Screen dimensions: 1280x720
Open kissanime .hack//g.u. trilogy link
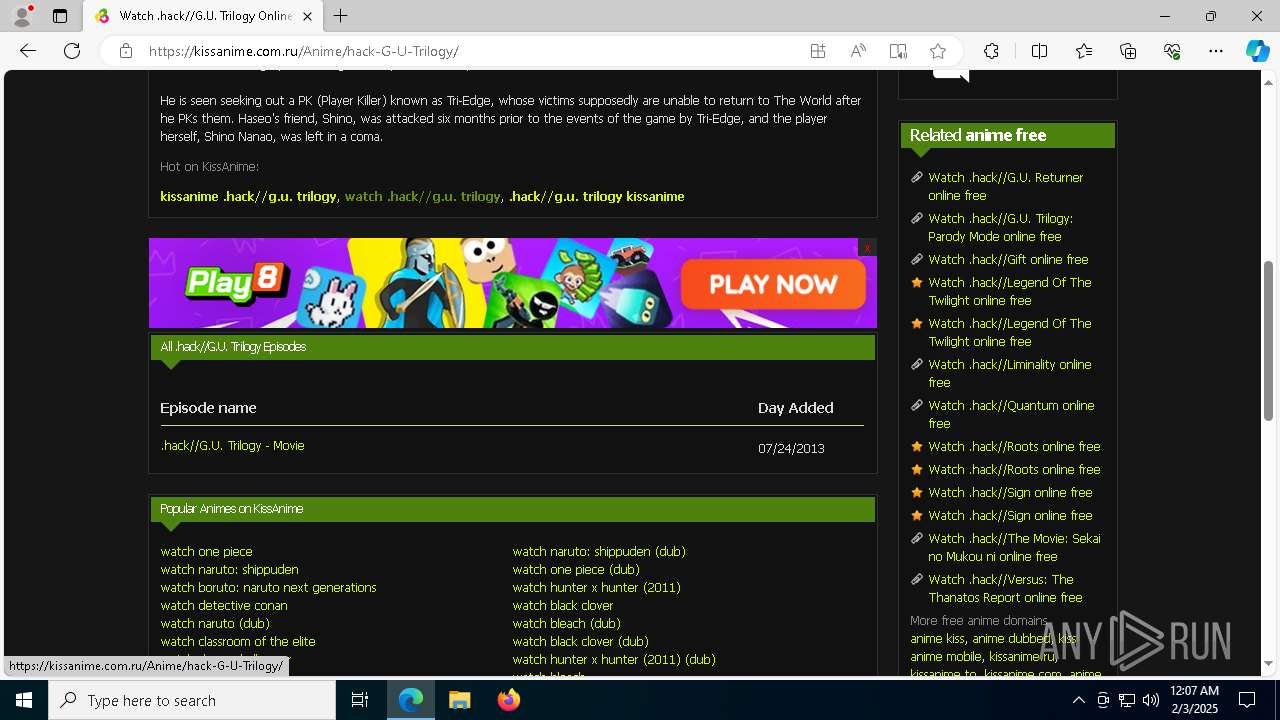[x=248, y=196]
